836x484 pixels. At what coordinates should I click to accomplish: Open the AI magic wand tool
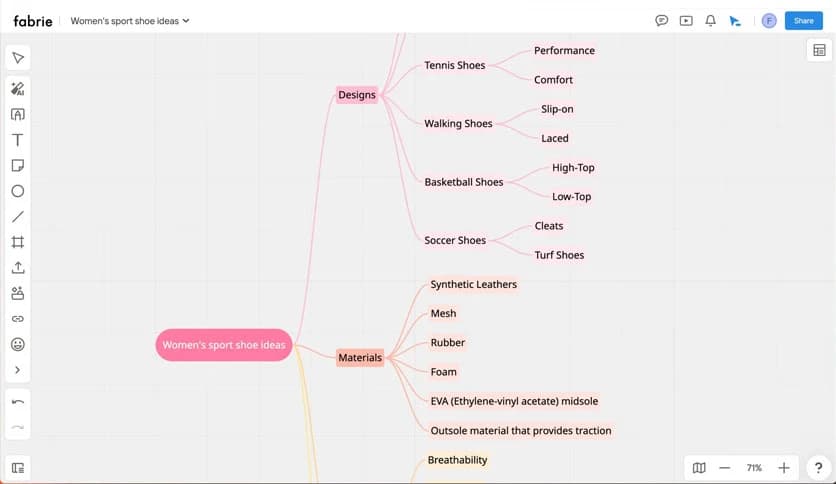18,89
